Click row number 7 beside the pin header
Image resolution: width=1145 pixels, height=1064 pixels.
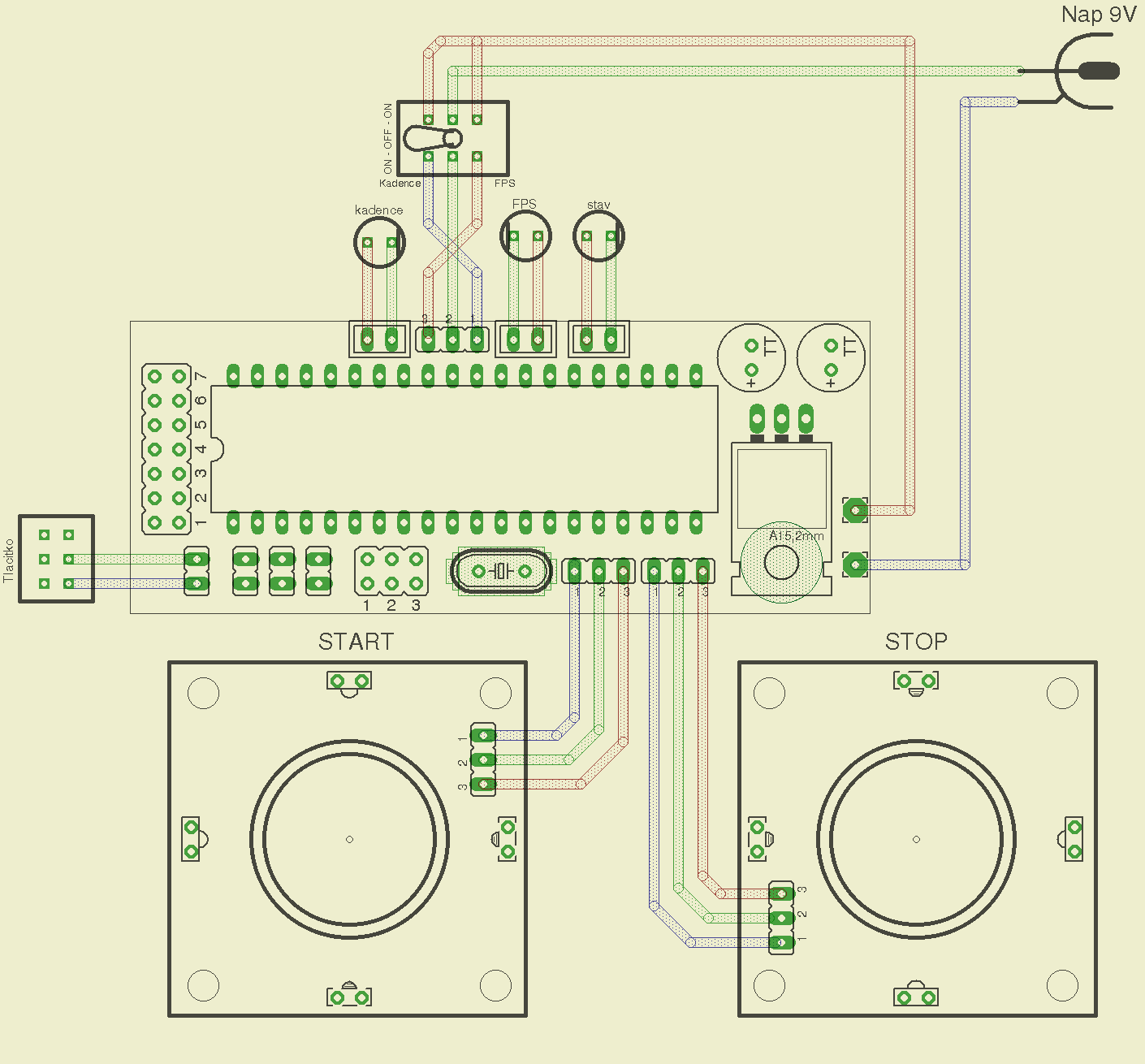coord(201,376)
